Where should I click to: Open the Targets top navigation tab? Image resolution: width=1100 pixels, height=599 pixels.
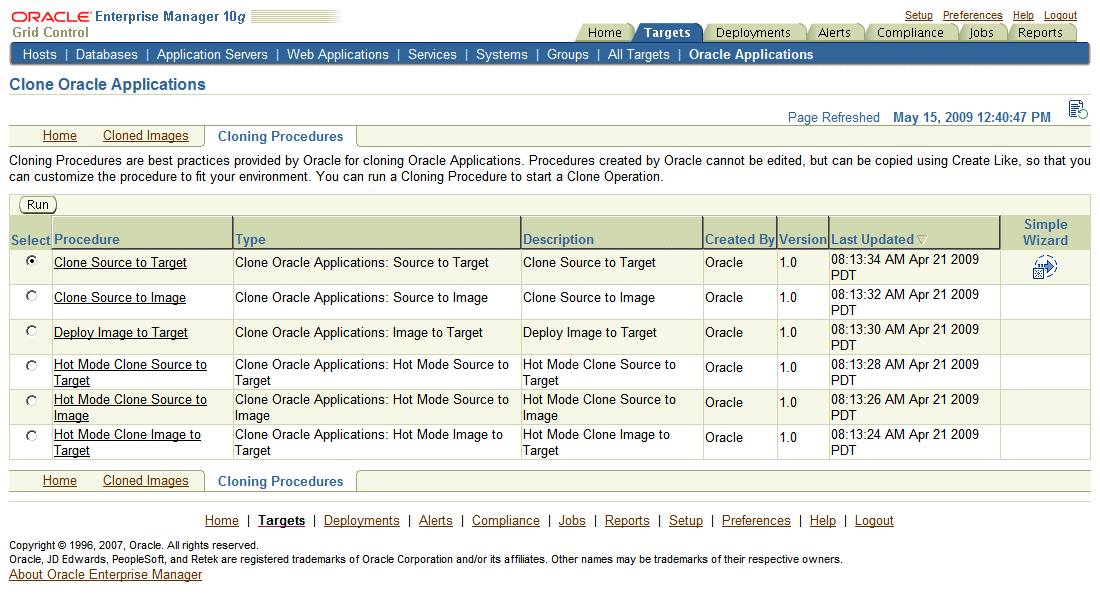click(667, 32)
